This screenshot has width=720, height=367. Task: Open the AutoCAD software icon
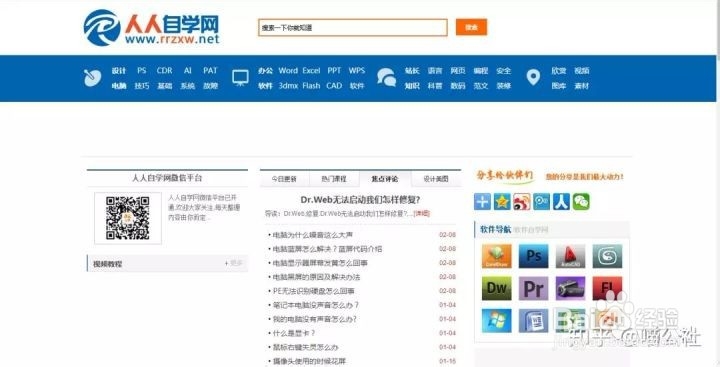pos(570,256)
